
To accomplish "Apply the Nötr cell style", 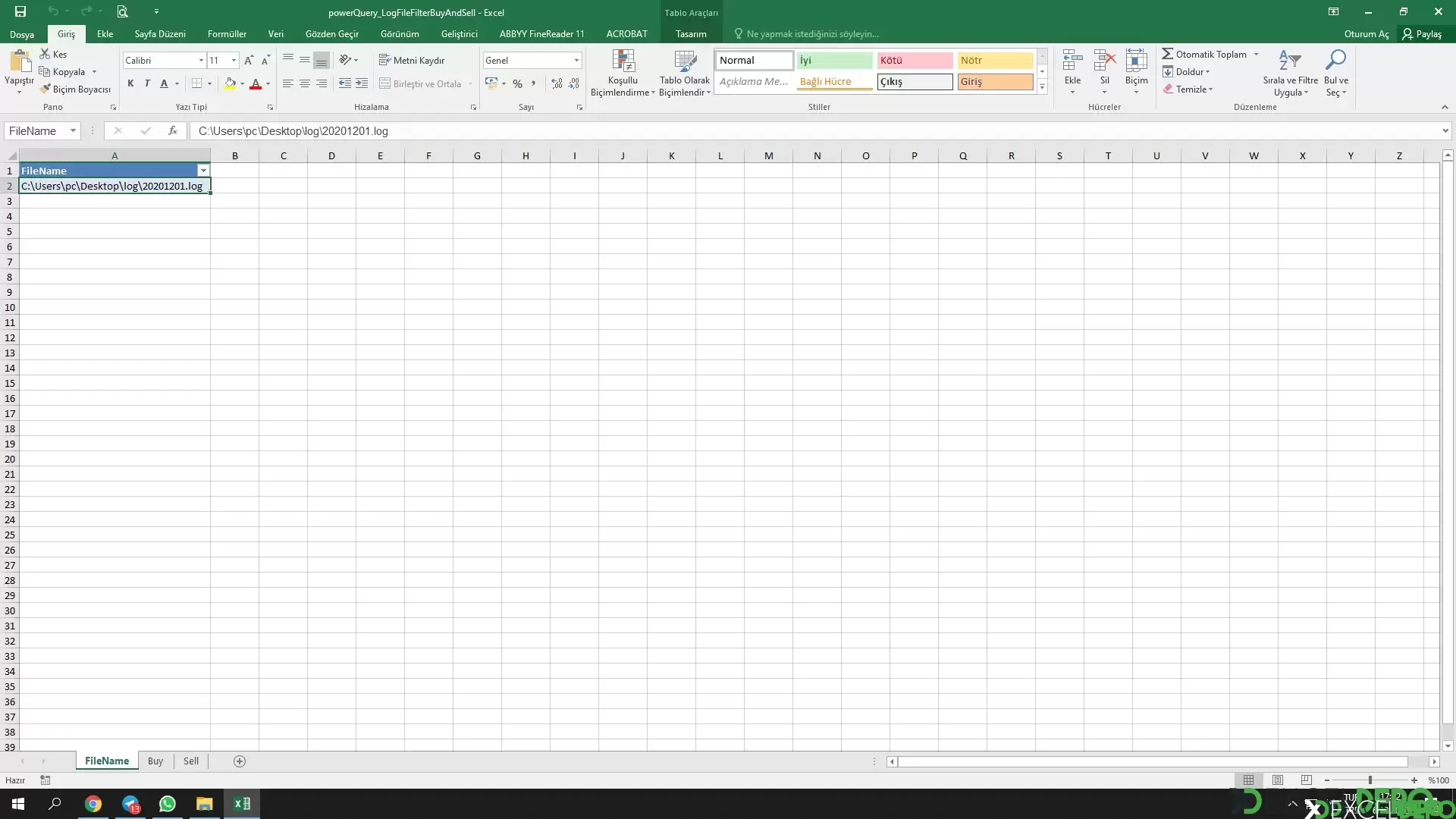I will coord(995,60).
